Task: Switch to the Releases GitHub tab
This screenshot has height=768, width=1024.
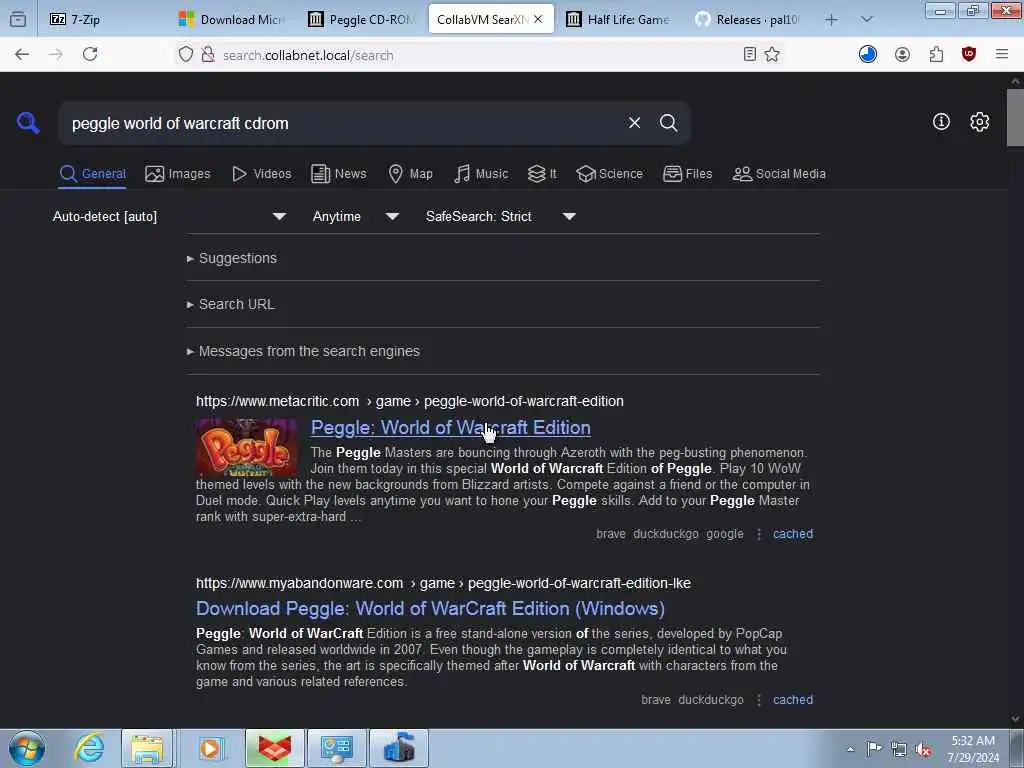Action: click(x=748, y=20)
